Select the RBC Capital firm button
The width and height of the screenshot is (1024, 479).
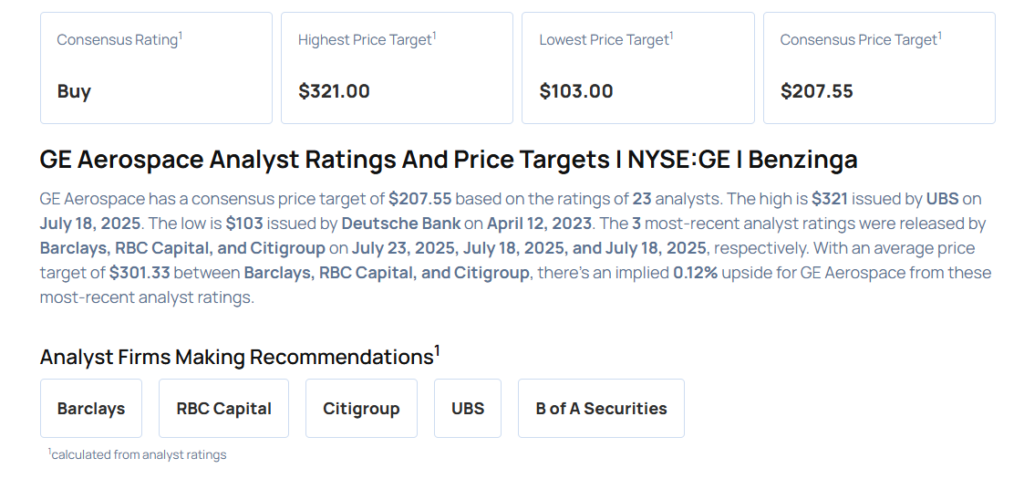pos(223,408)
